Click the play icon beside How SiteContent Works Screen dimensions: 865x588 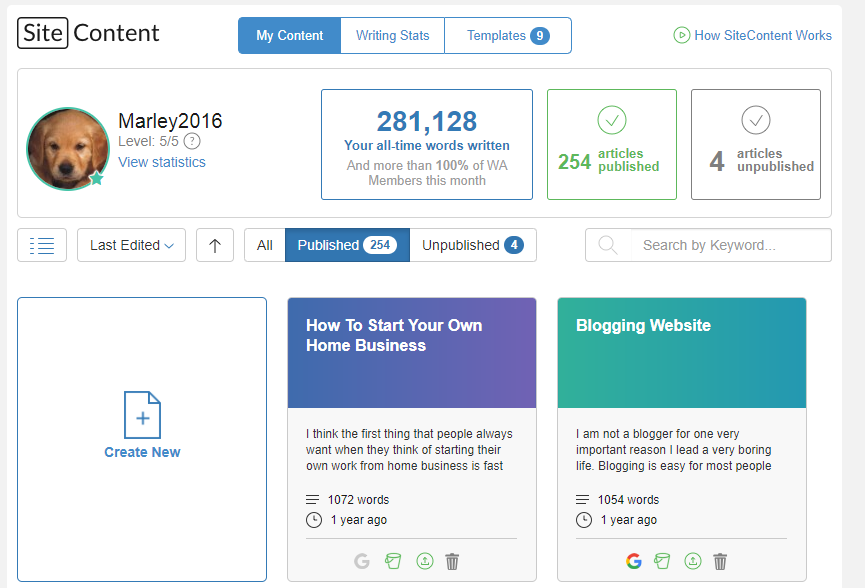[681, 35]
